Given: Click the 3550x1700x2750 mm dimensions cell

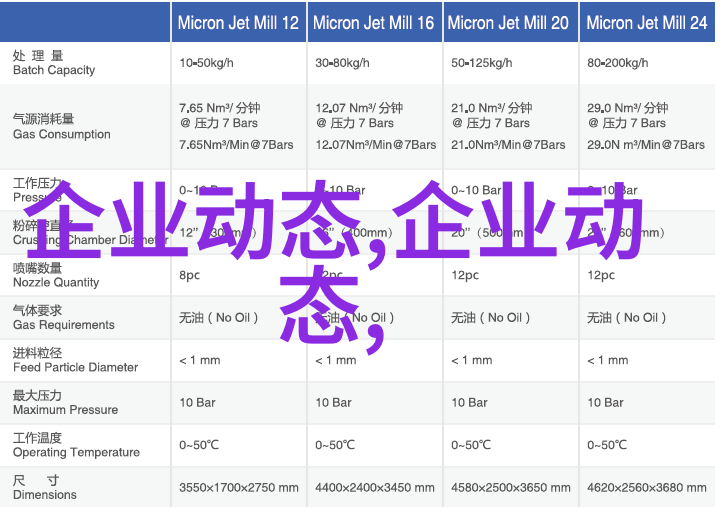Looking at the screenshot, I should point(239,487).
